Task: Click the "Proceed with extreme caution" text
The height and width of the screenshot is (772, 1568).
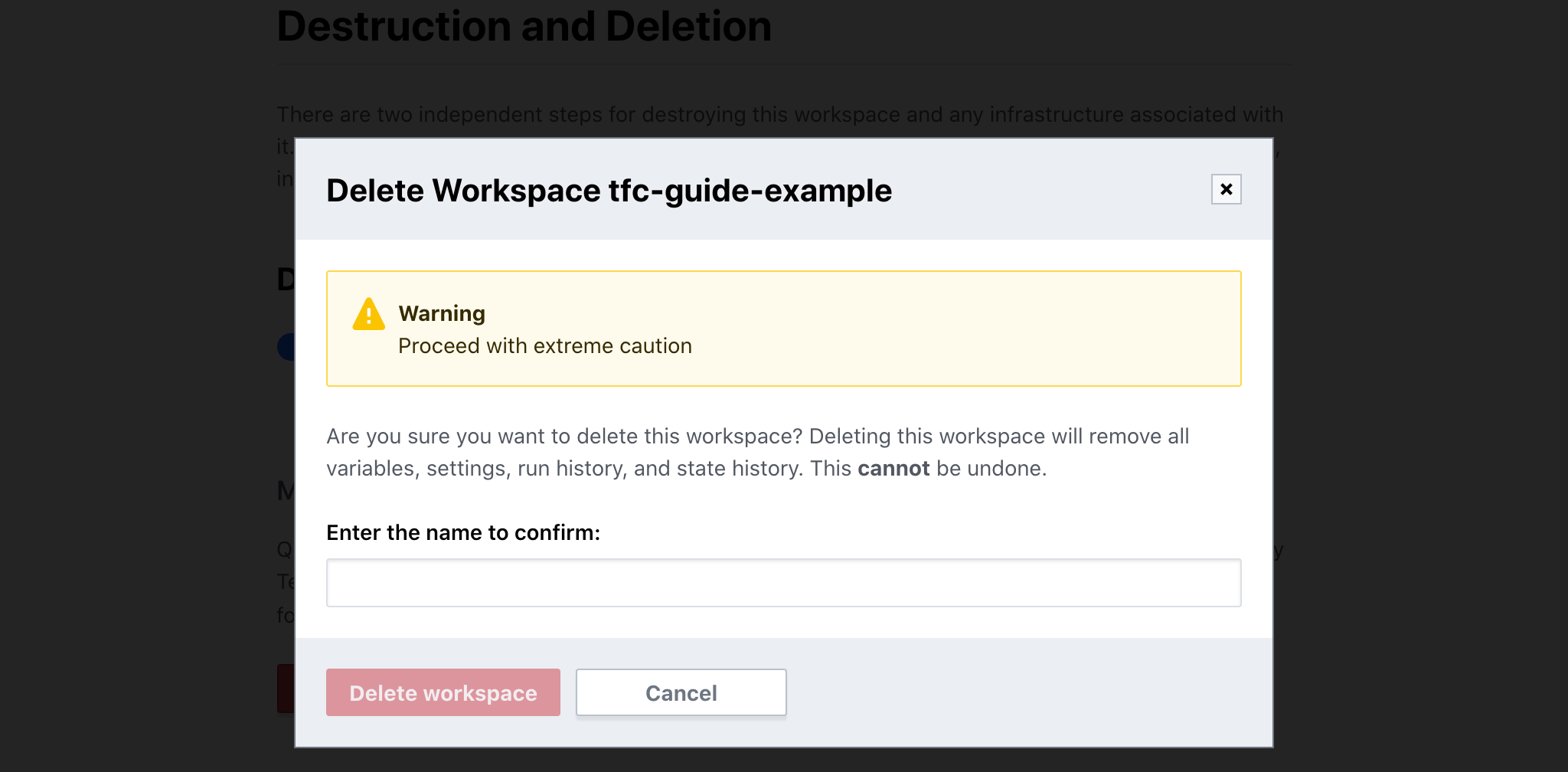Action: [x=545, y=346]
